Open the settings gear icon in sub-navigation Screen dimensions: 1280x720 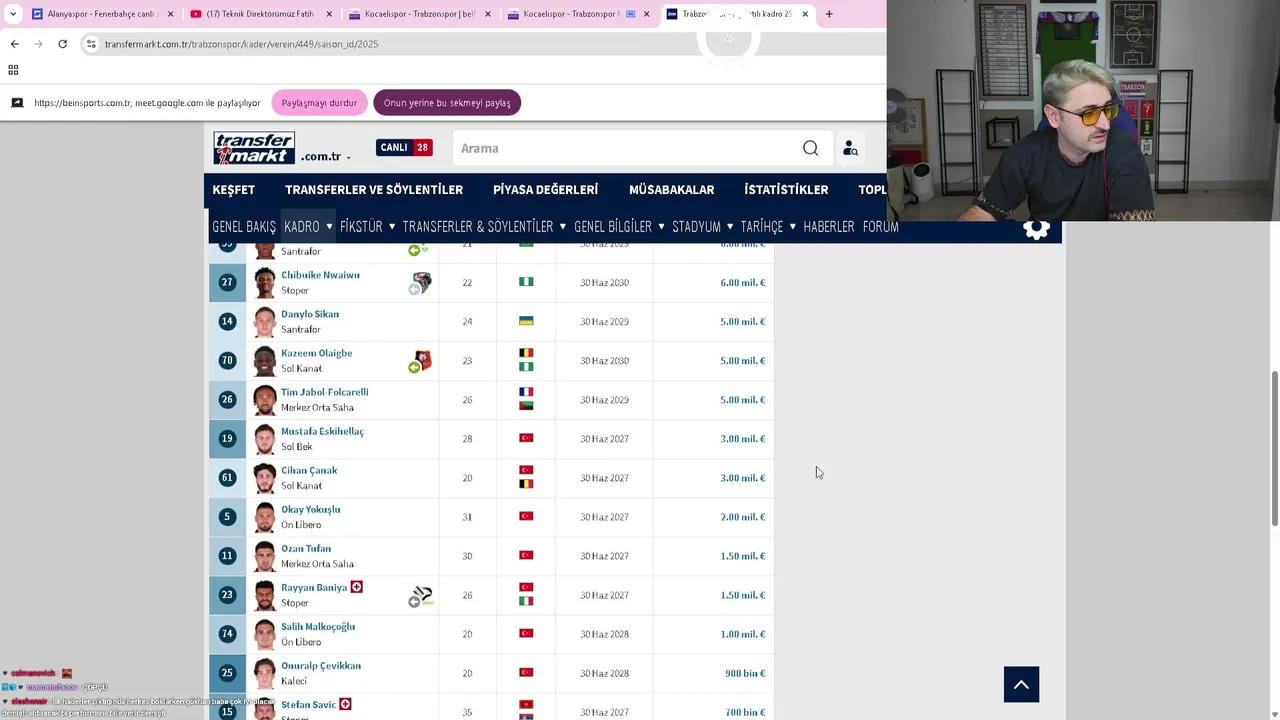(x=1036, y=229)
